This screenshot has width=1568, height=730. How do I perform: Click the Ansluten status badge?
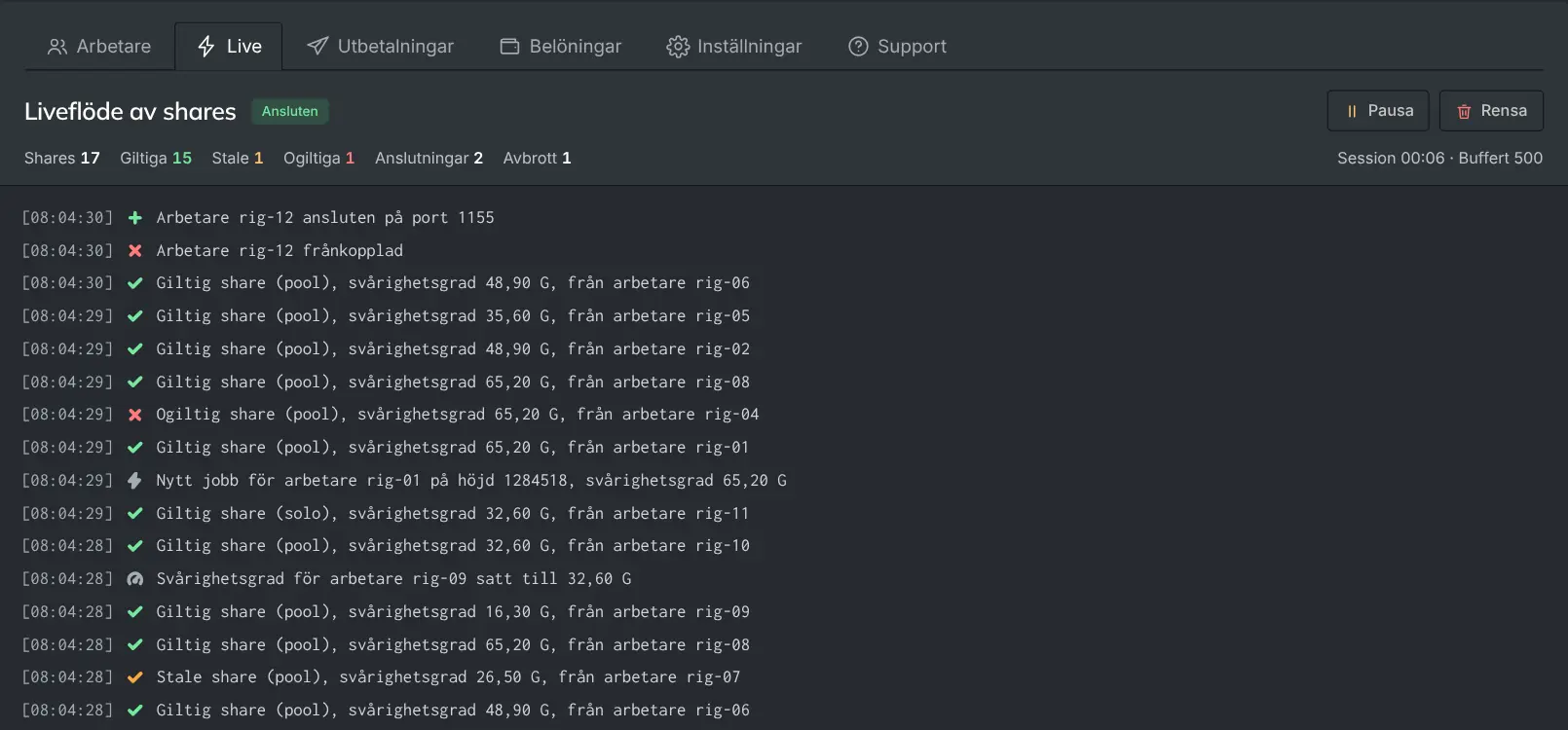(x=290, y=111)
